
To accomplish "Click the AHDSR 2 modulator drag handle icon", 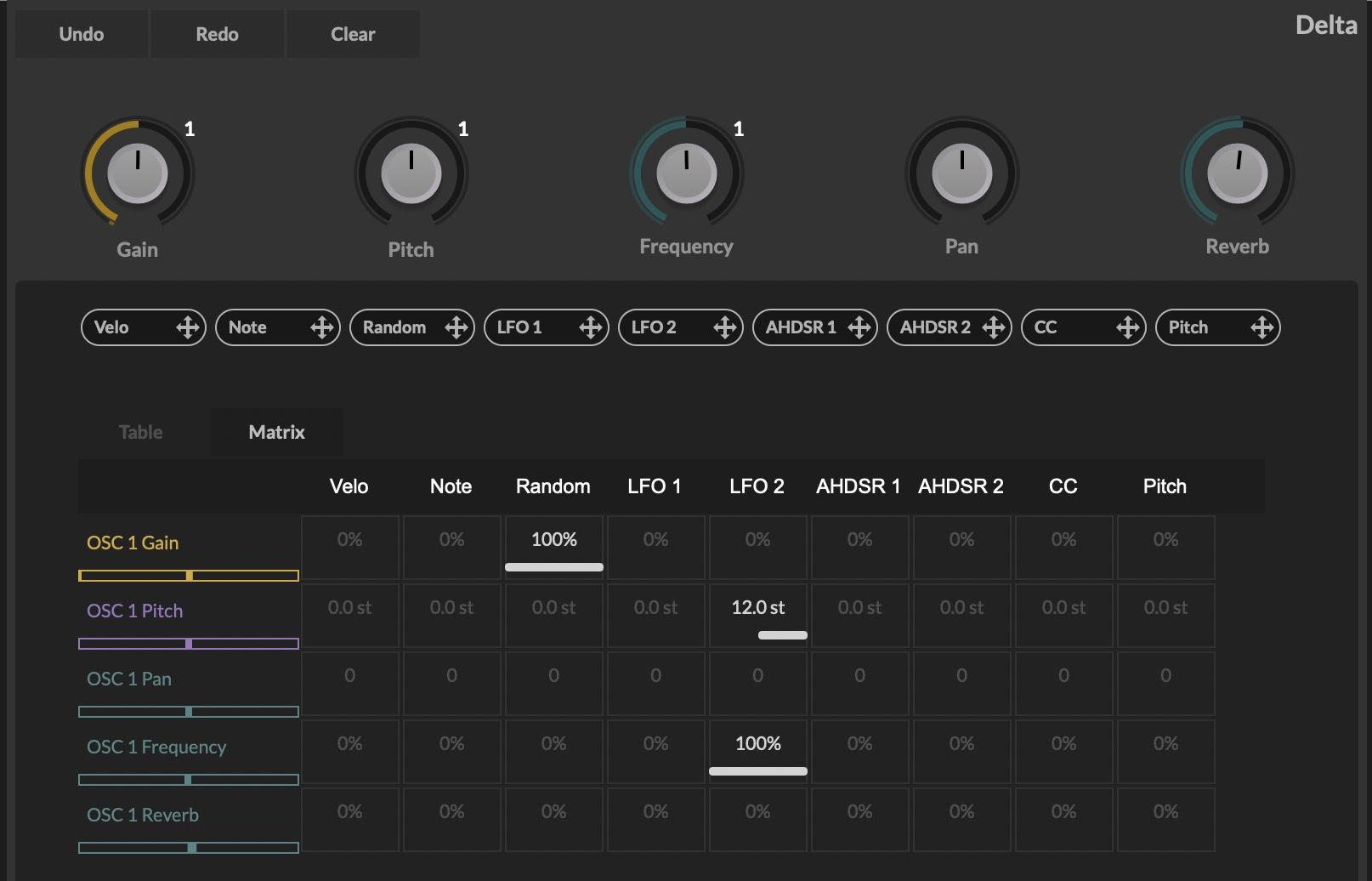I will (x=993, y=327).
